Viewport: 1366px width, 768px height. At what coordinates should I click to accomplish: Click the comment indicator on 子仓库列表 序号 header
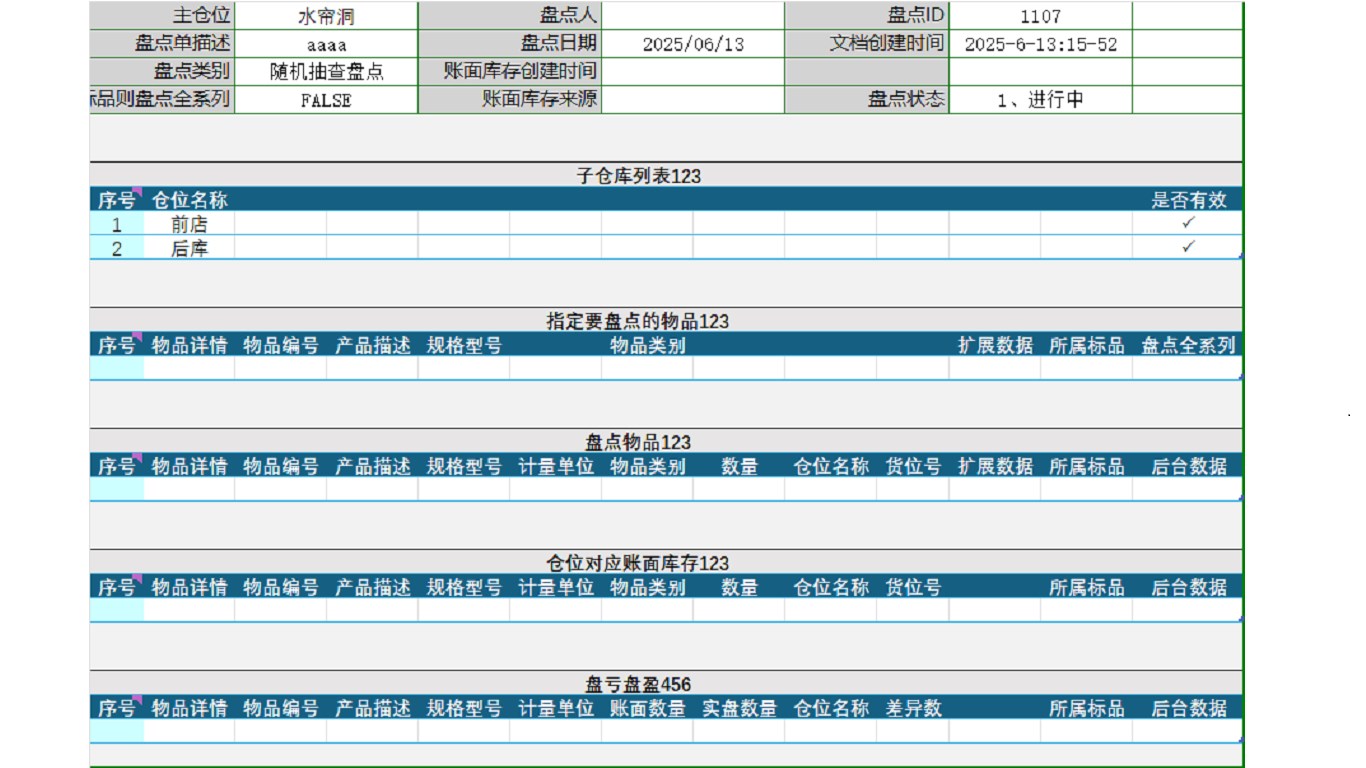coord(136,190)
